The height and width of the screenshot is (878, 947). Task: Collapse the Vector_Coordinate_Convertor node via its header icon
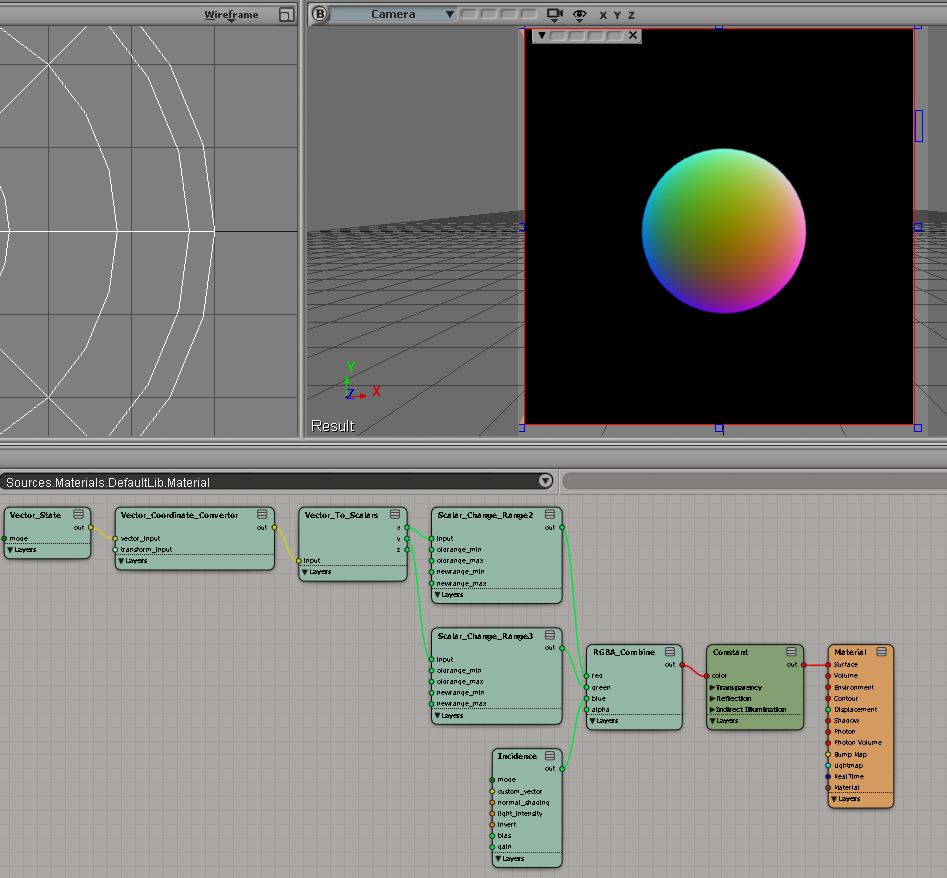point(262,514)
